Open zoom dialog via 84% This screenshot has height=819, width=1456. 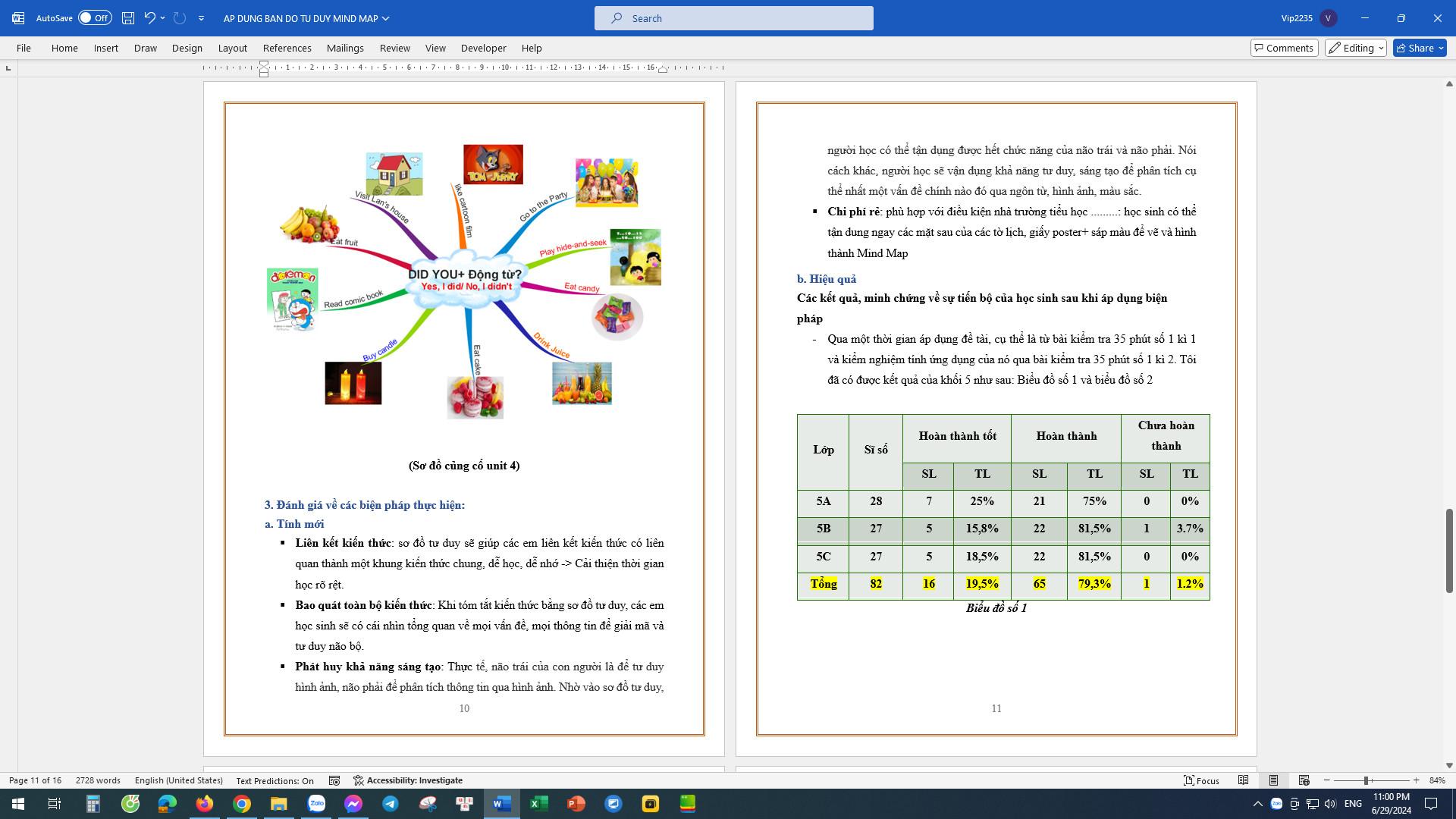[1436, 780]
